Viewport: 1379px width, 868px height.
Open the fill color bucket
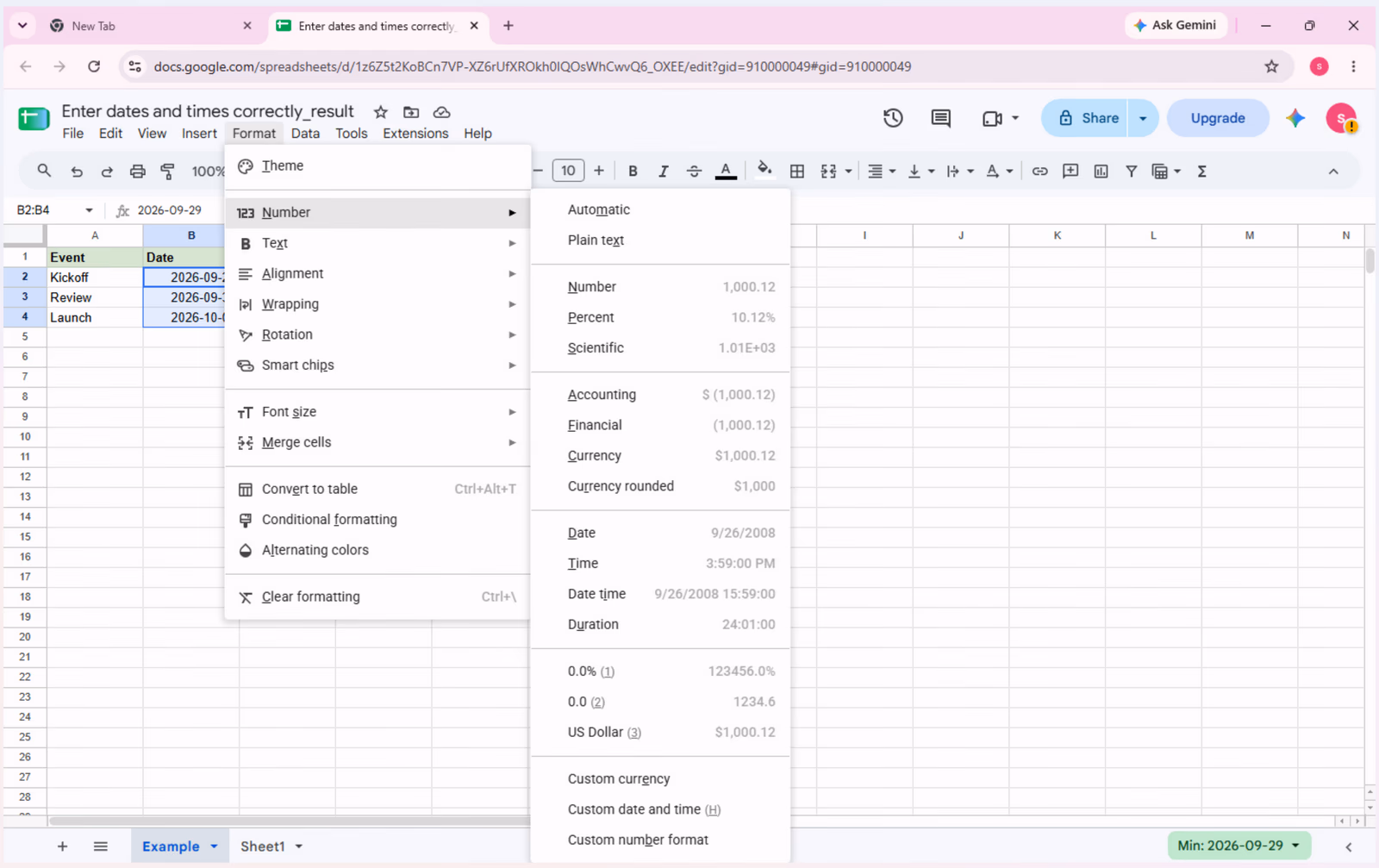(x=764, y=170)
